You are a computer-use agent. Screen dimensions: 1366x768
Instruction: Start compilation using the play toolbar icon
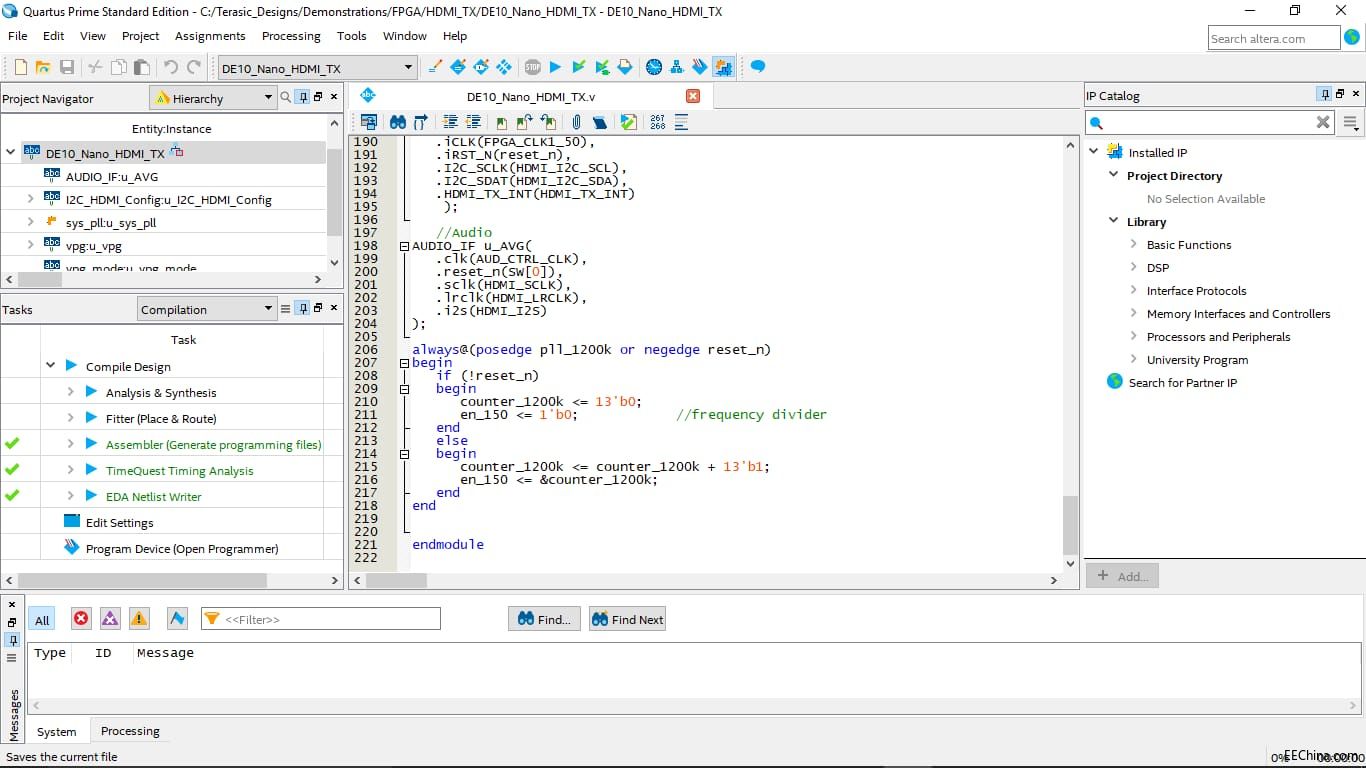556,67
